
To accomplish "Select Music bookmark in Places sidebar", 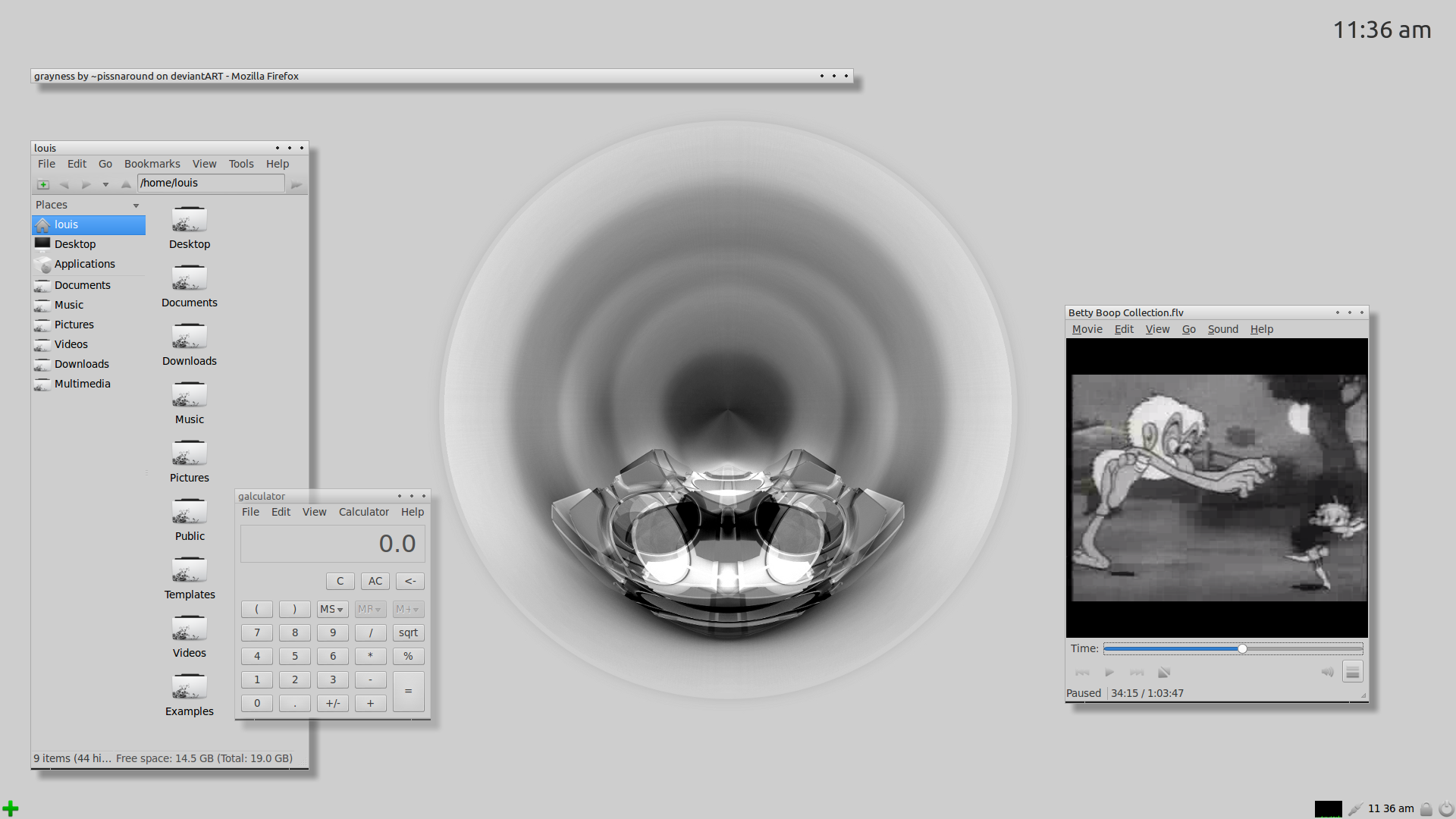I will (89, 305).
